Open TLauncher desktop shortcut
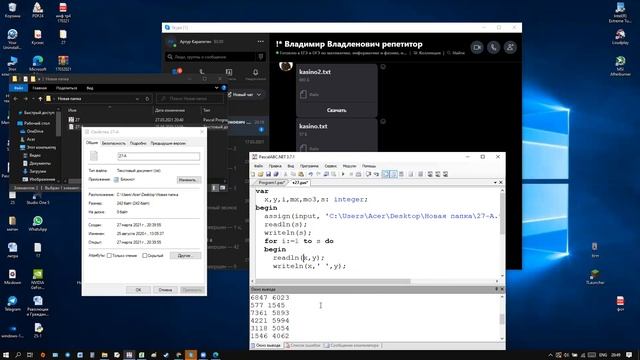640x360 pixels. tap(595, 277)
